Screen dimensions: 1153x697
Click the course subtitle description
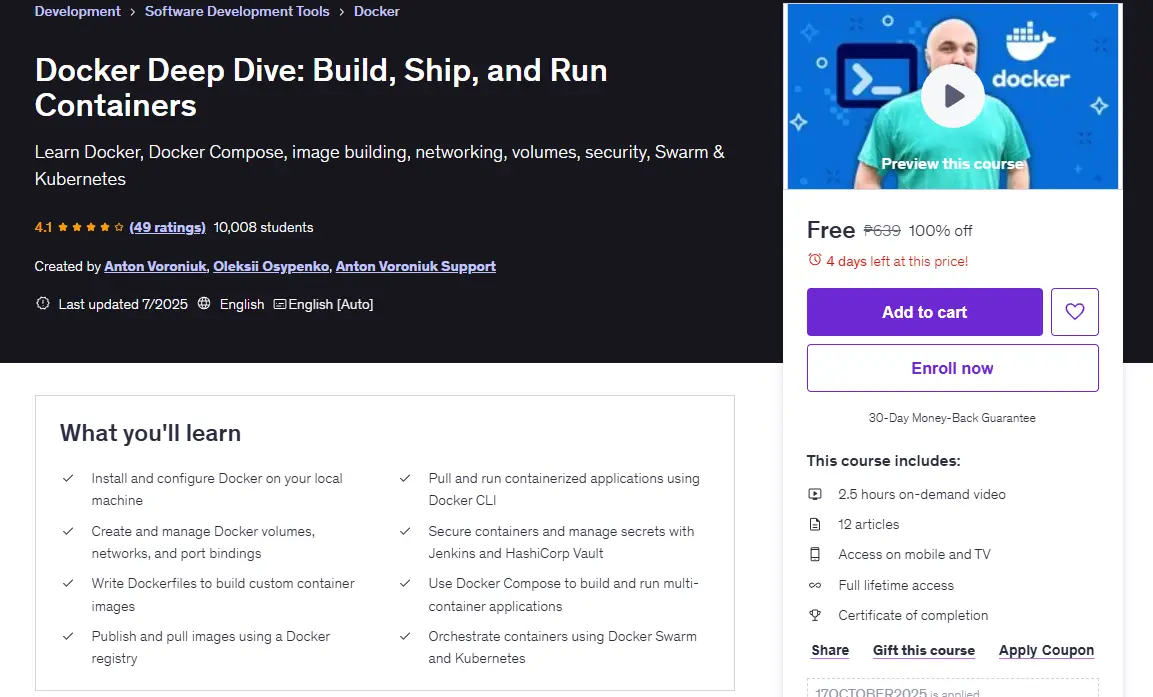379,165
